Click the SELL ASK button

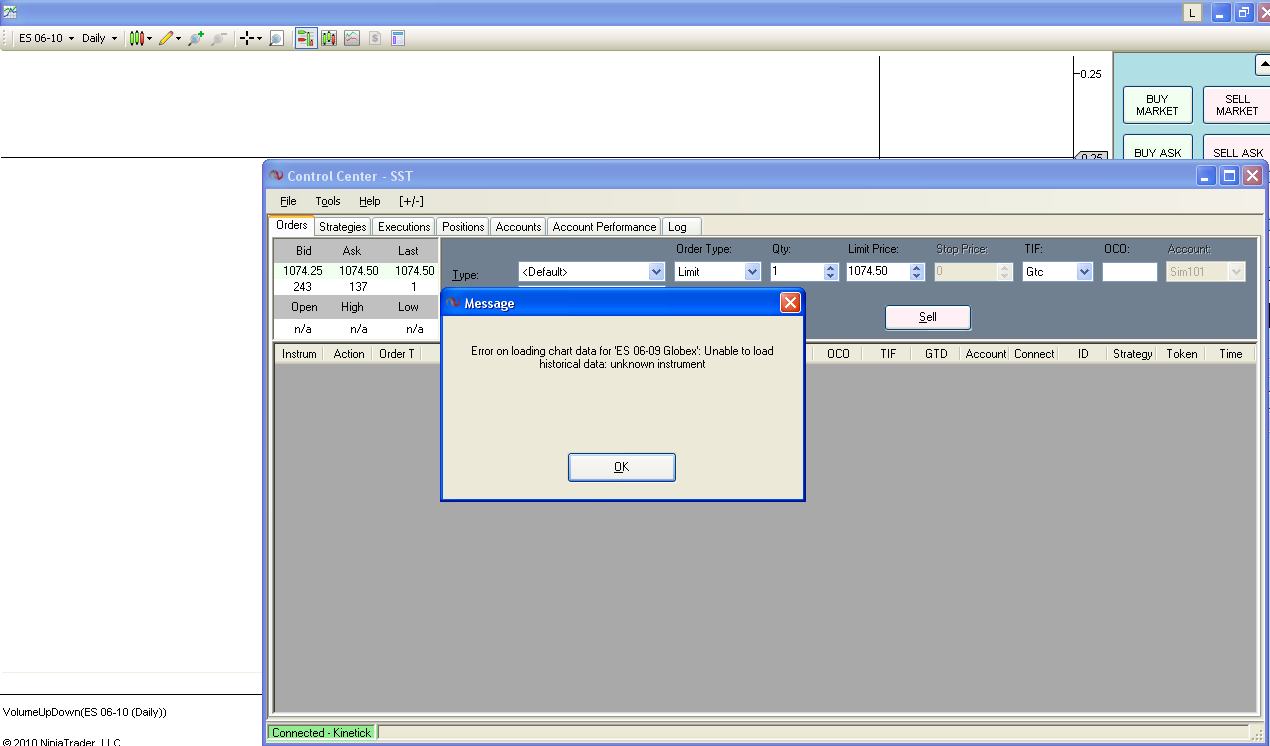(1237, 148)
